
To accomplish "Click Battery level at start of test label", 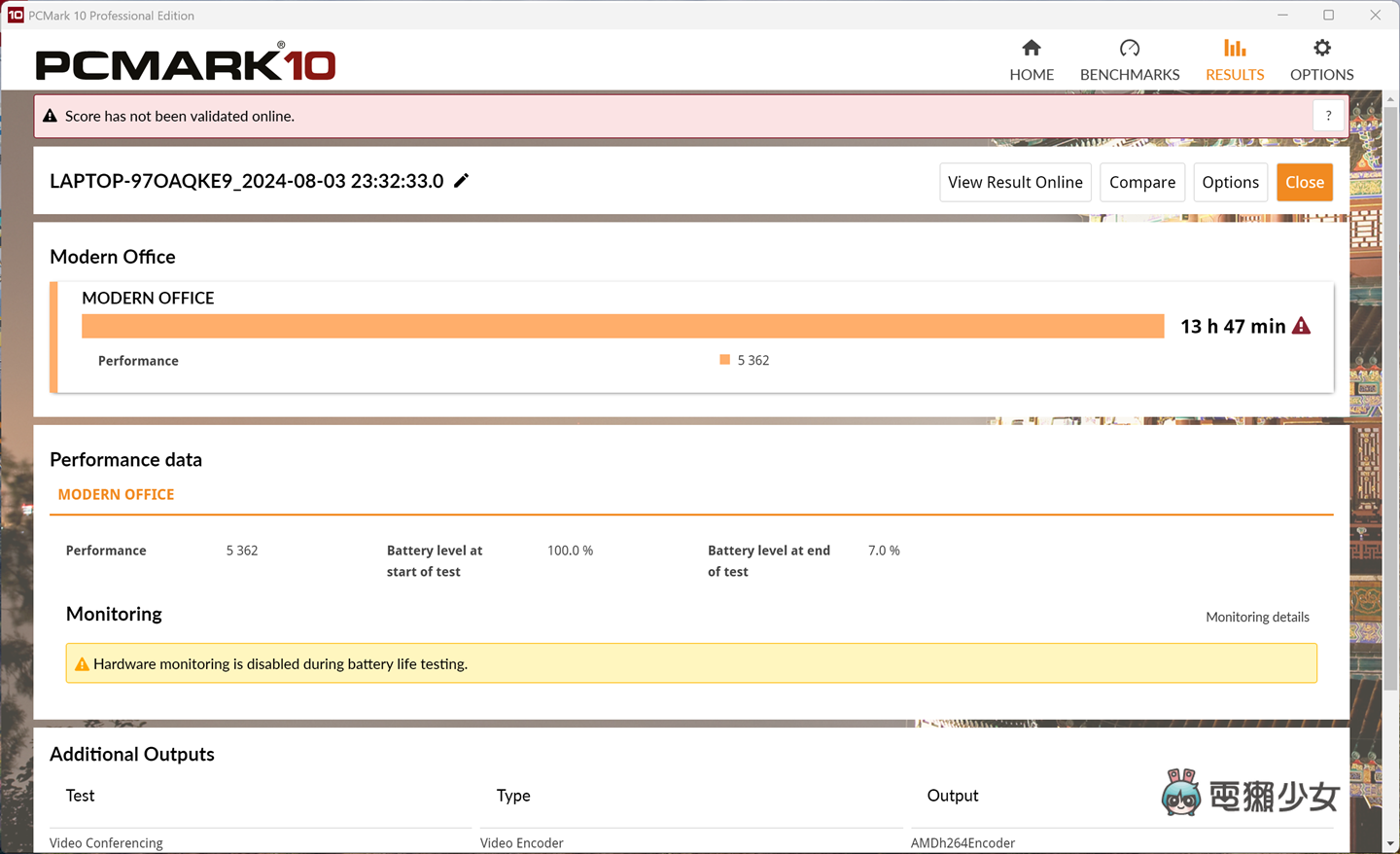I will point(435,561).
